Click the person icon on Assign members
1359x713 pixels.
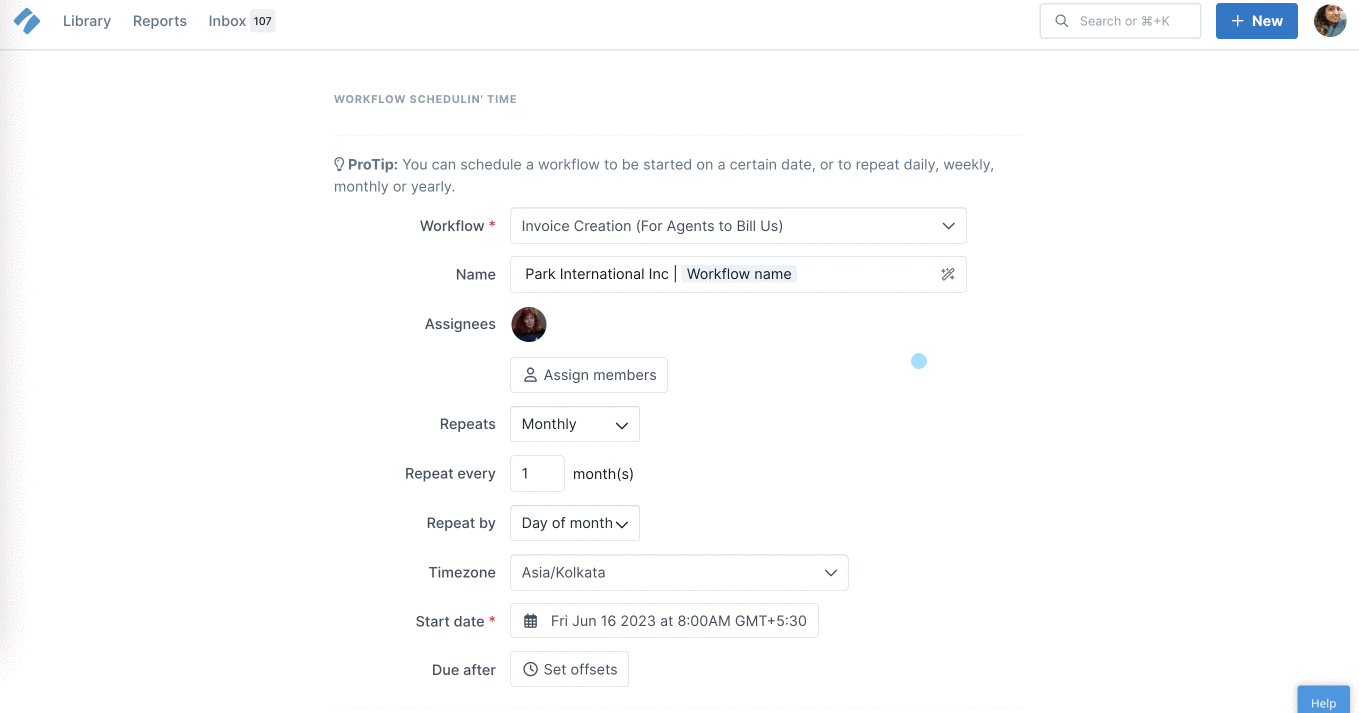coord(531,375)
